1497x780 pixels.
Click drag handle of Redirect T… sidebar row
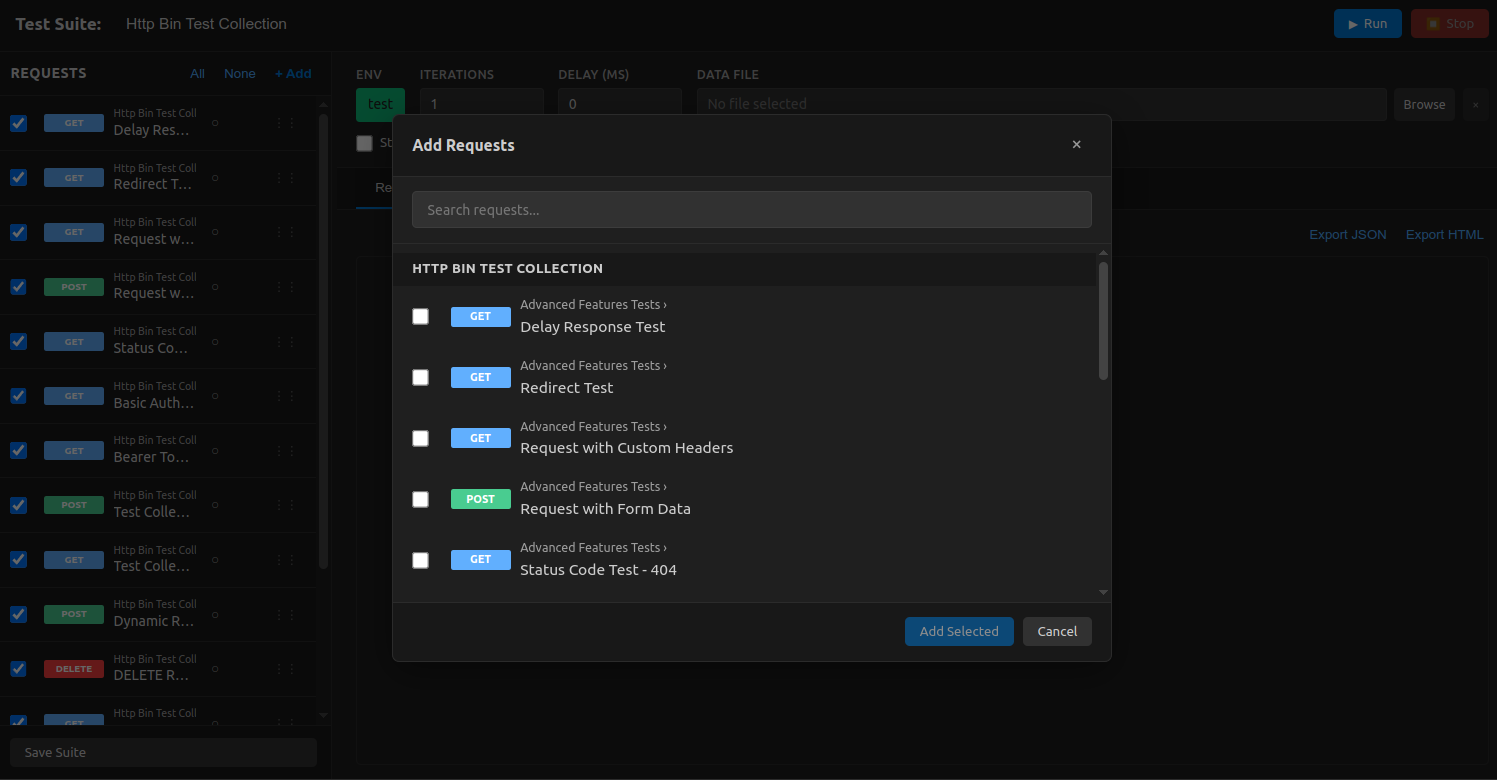click(285, 178)
